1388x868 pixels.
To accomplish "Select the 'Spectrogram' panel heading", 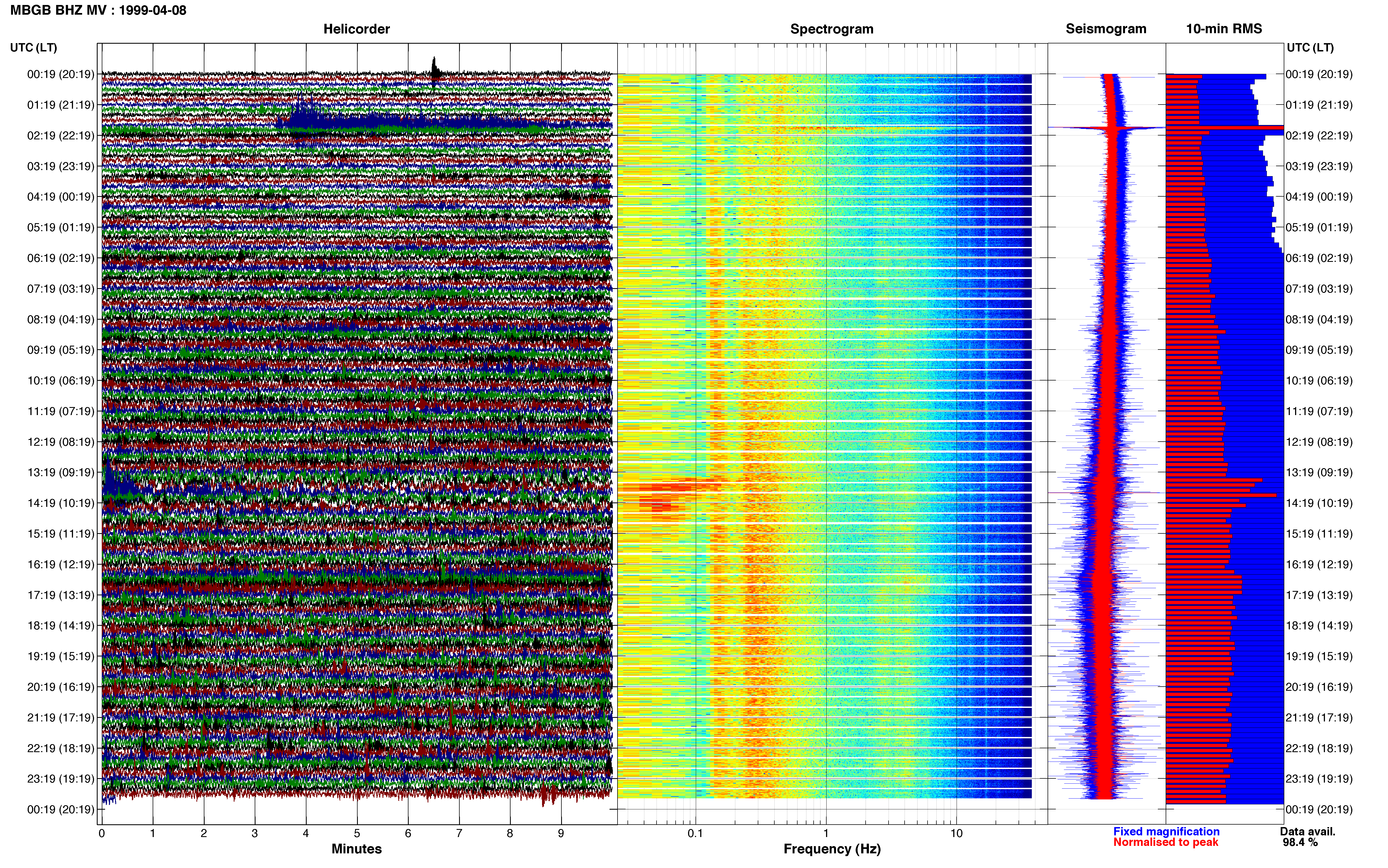I will [x=832, y=29].
